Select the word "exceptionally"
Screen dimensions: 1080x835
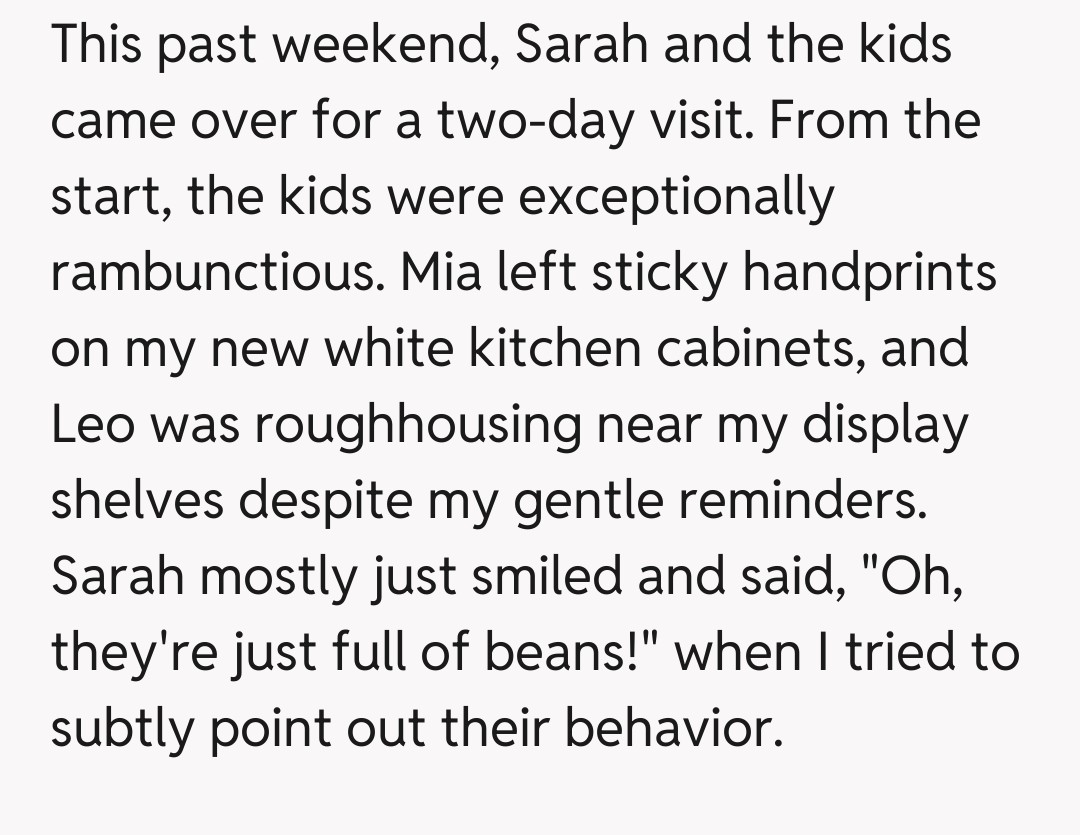click(x=677, y=198)
